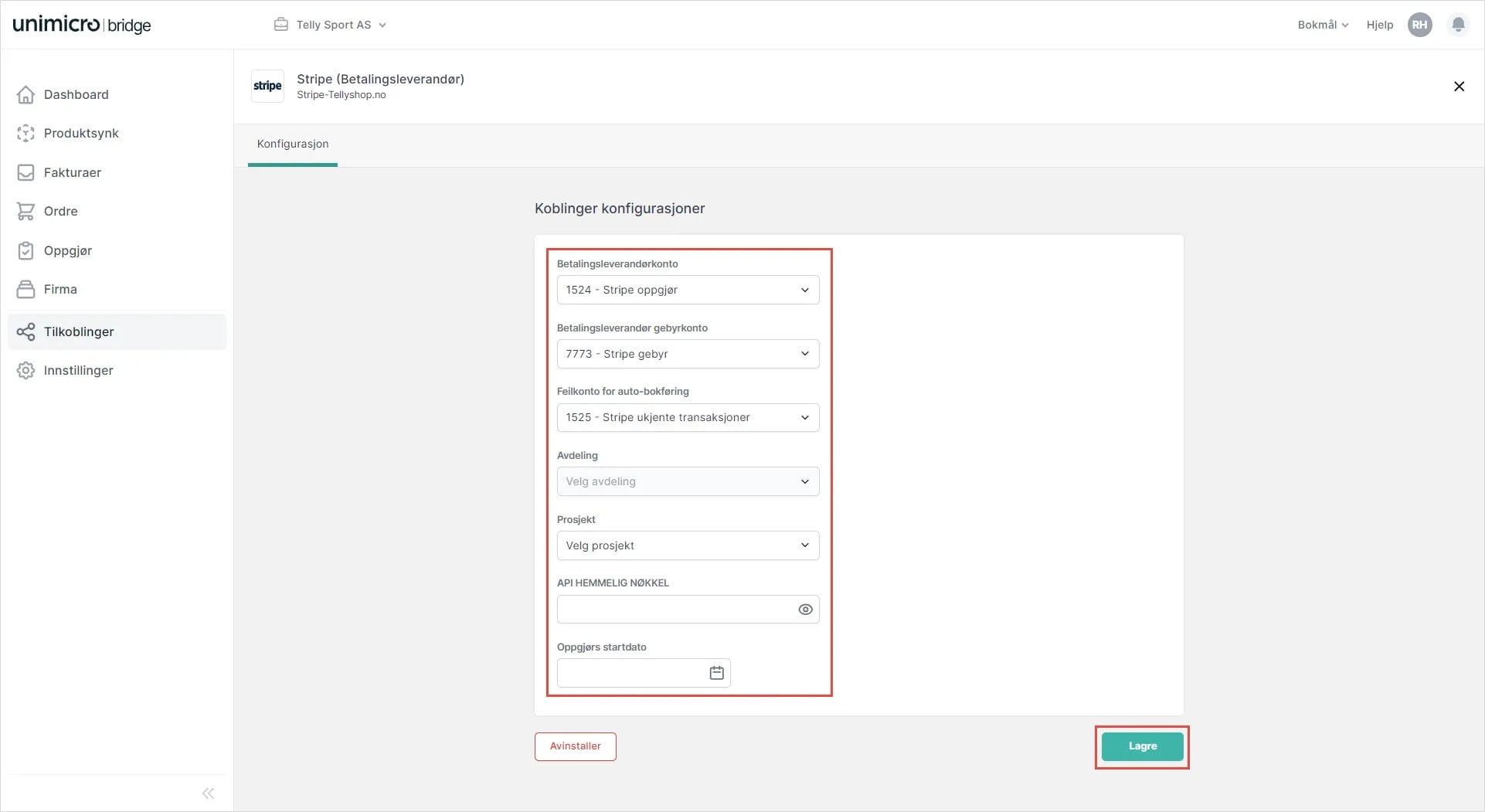Open the calendar date picker icon
The width and height of the screenshot is (1485, 812).
(x=716, y=673)
